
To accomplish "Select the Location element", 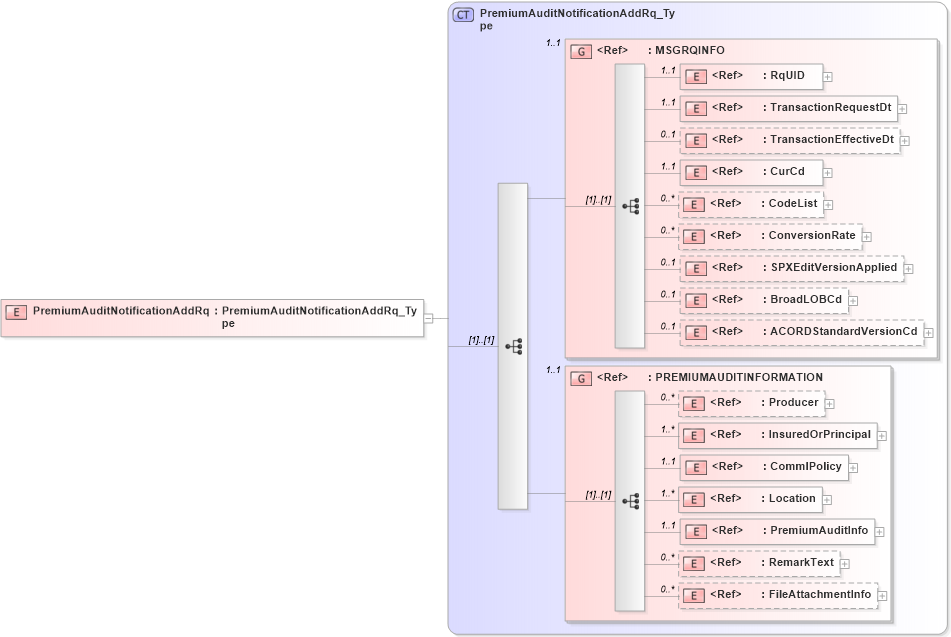I will pos(750,499).
